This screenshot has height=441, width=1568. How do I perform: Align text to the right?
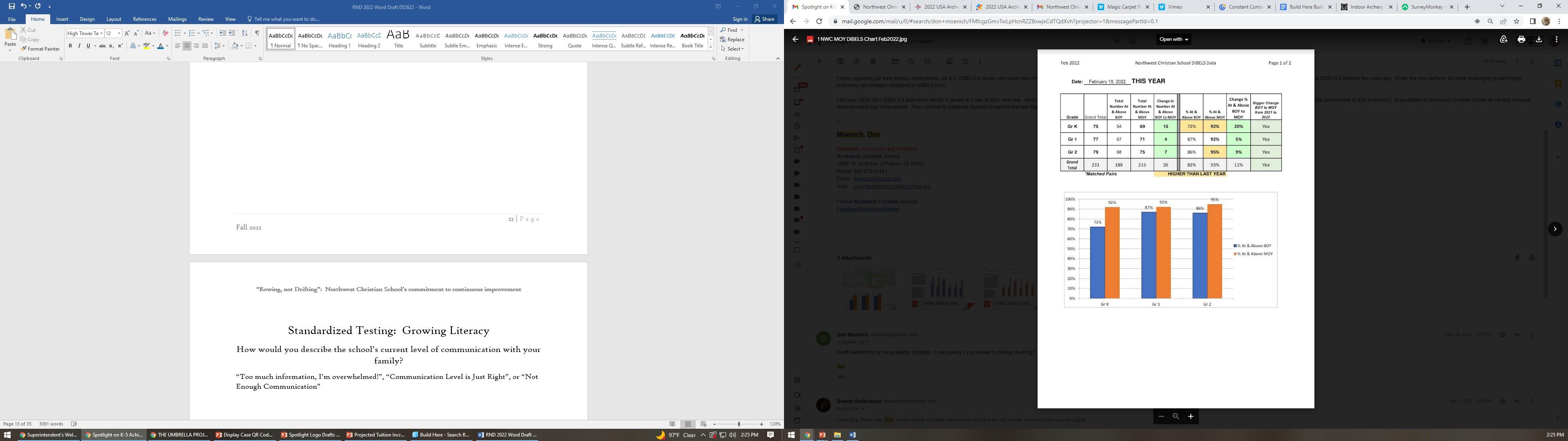coord(196,46)
